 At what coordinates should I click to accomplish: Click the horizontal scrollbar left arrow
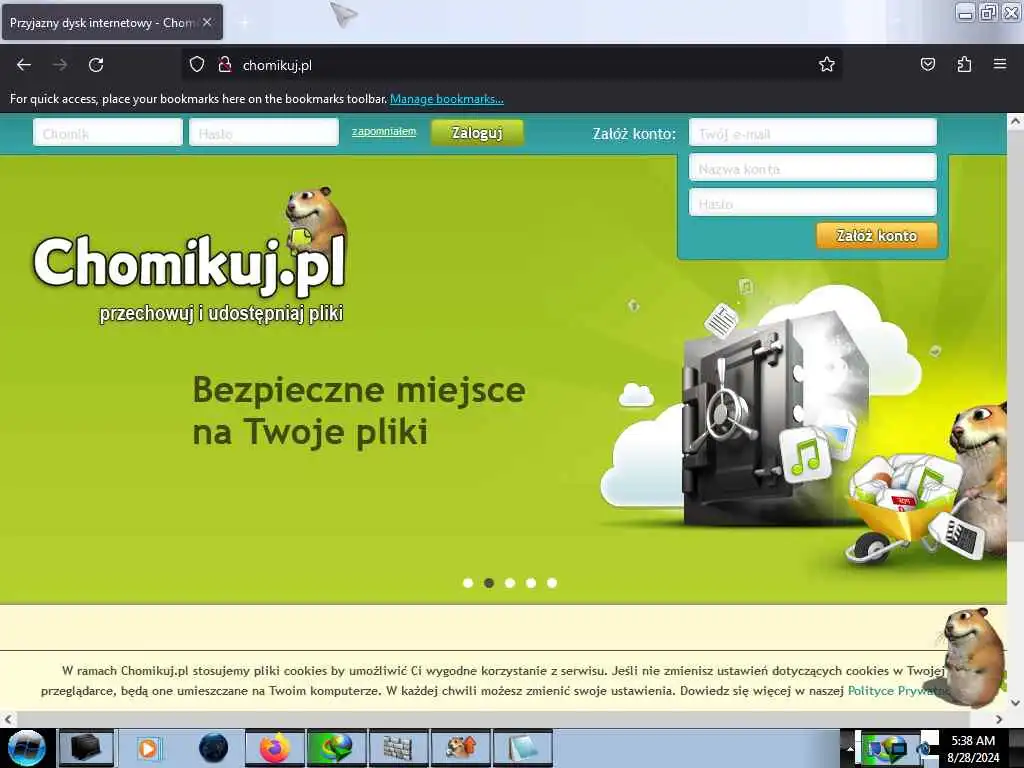pos(7,719)
